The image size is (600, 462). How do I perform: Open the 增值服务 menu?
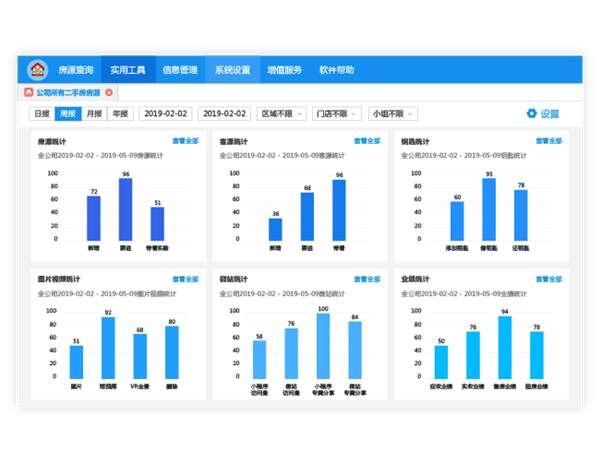coord(284,70)
